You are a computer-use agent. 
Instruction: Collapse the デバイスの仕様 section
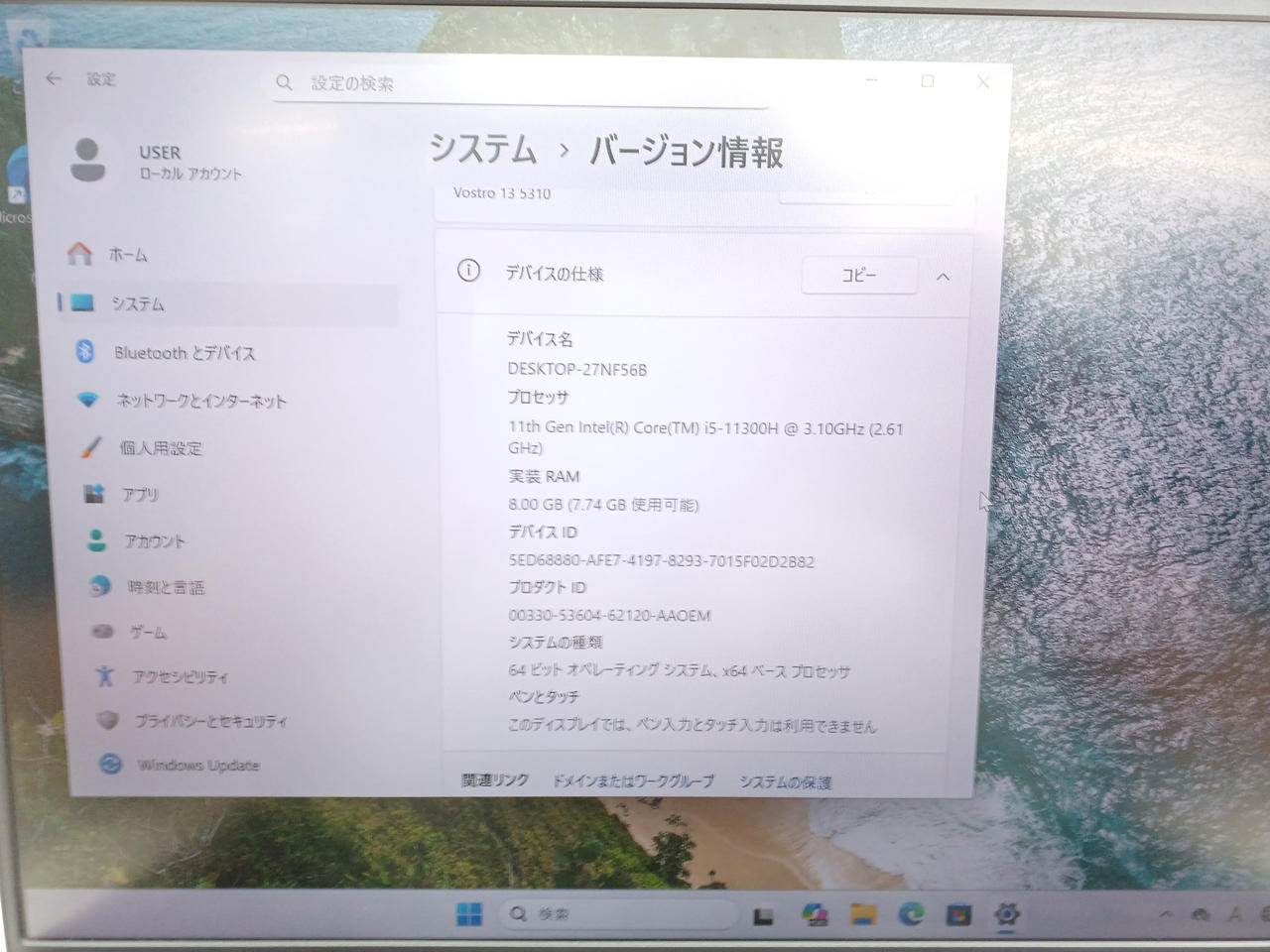(943, 278)
